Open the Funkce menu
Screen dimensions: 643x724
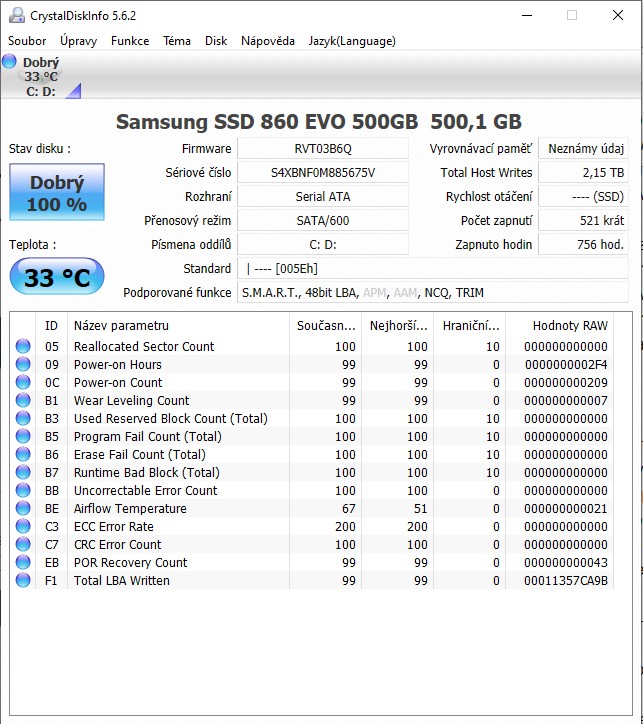(x=130, y=41)
